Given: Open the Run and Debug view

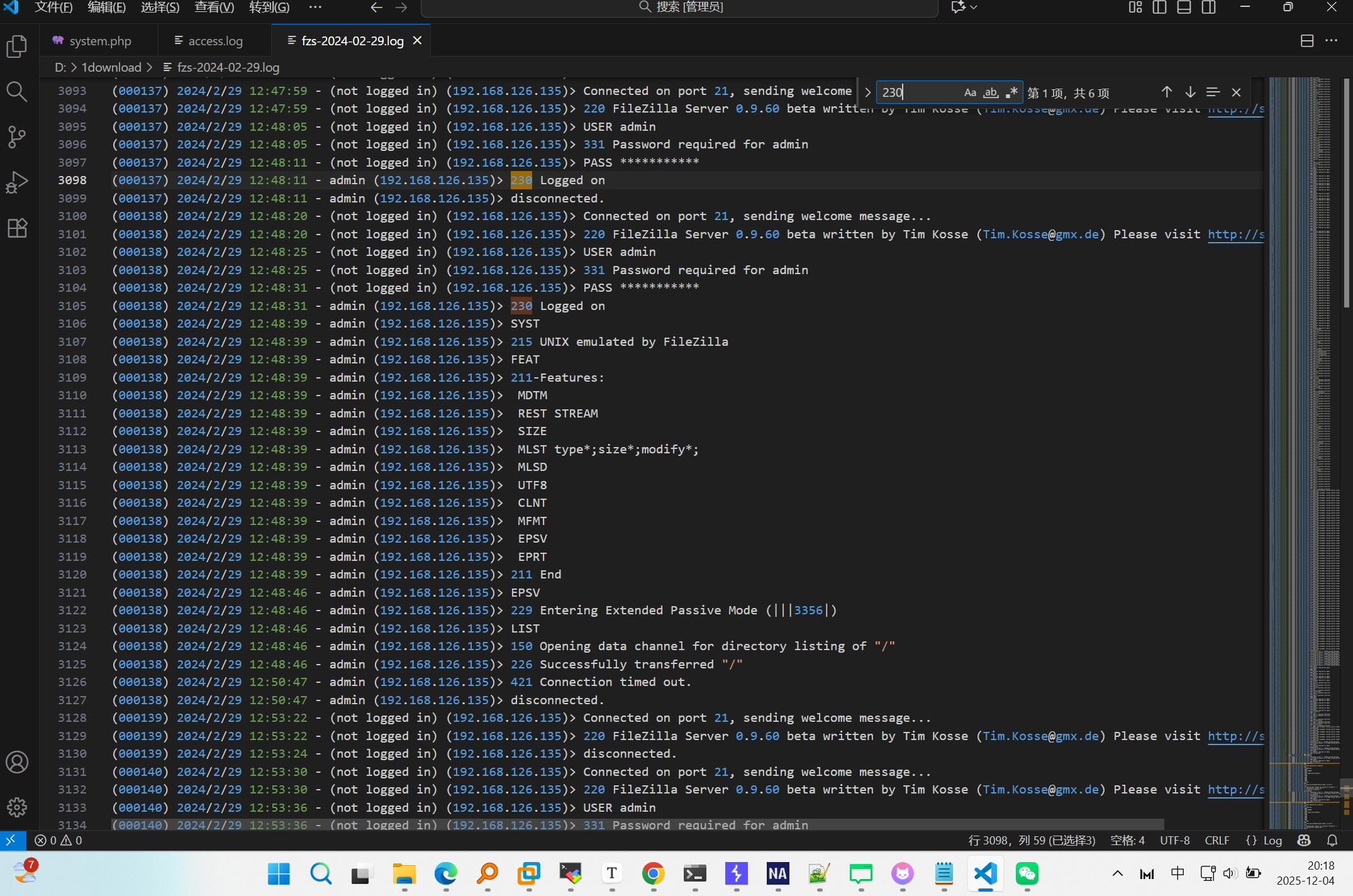Looking at the screenshot, I should pyautogui.click(x=17, y=182).
